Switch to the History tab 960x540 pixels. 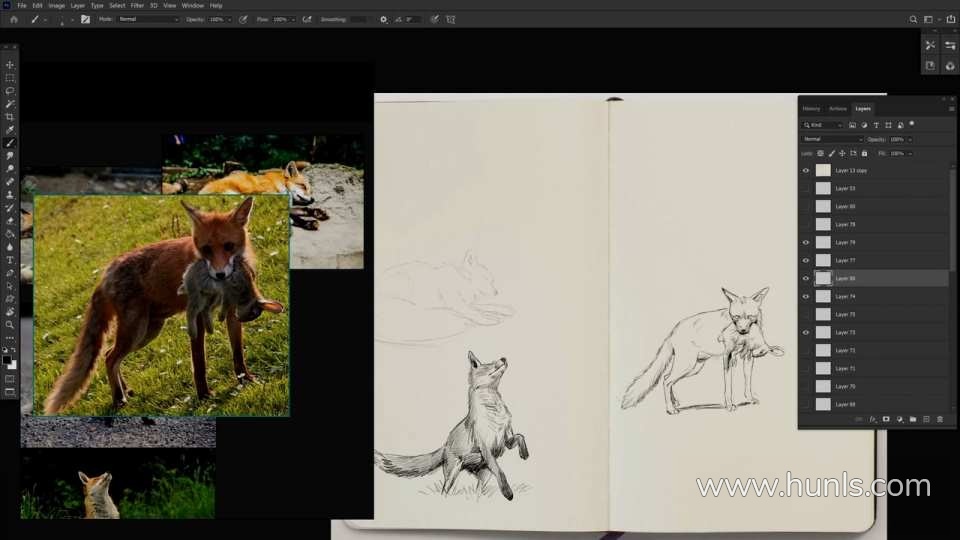coord(811,108)
